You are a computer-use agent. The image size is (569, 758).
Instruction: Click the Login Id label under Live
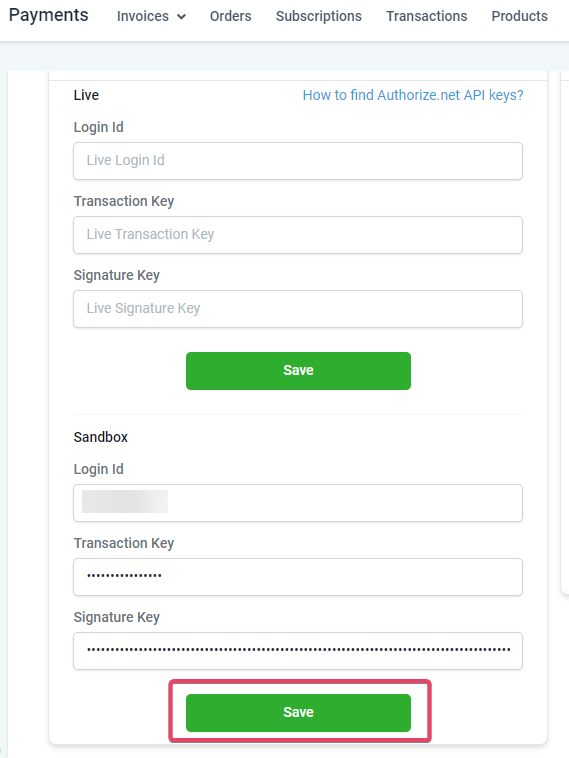coord(99,127)
